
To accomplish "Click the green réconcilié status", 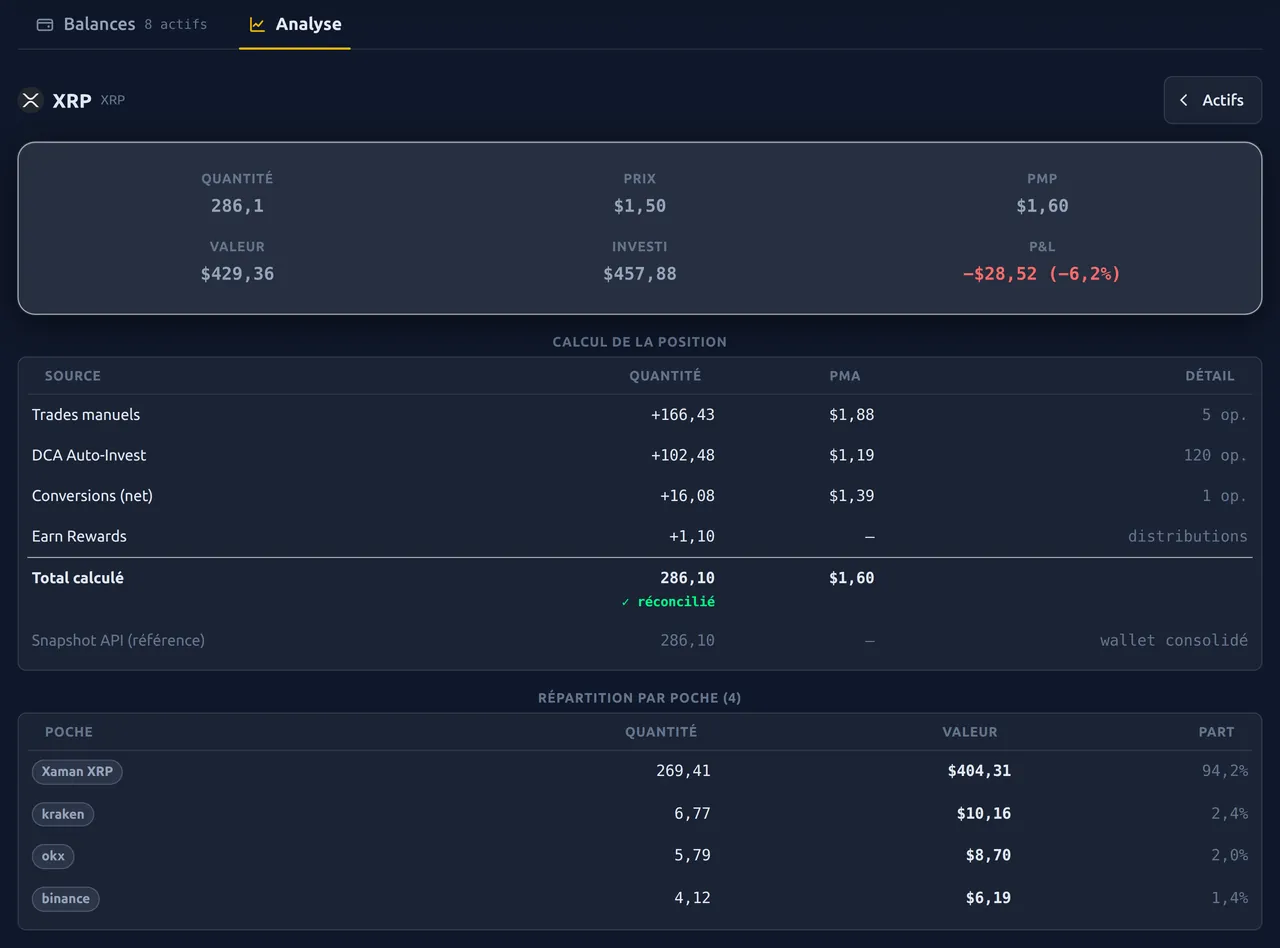I will pos(668,602).
